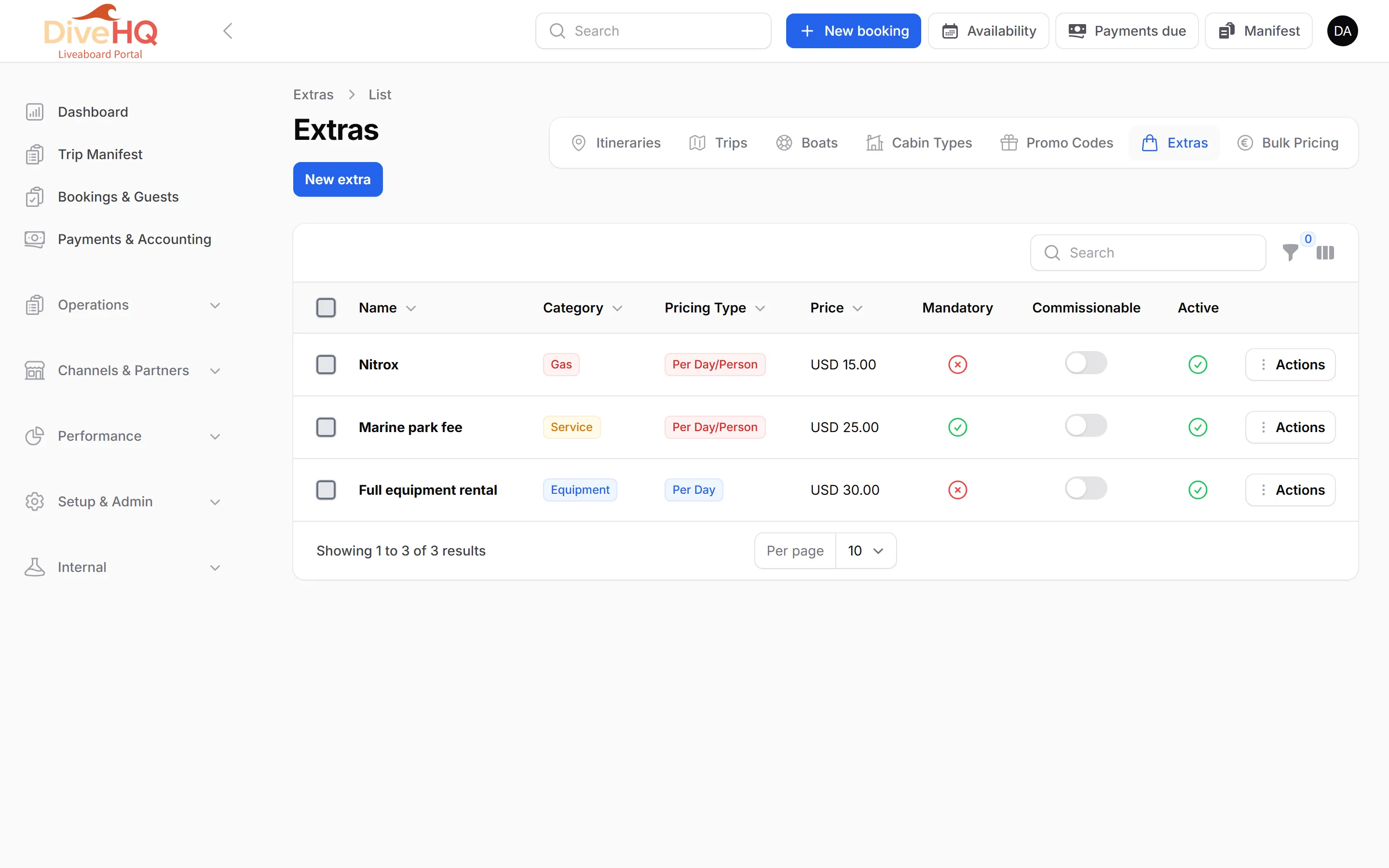Check the Full equipment rental row checkbox
The width and height of the screenshot is (1389, 868).
(x=326, y=489)
